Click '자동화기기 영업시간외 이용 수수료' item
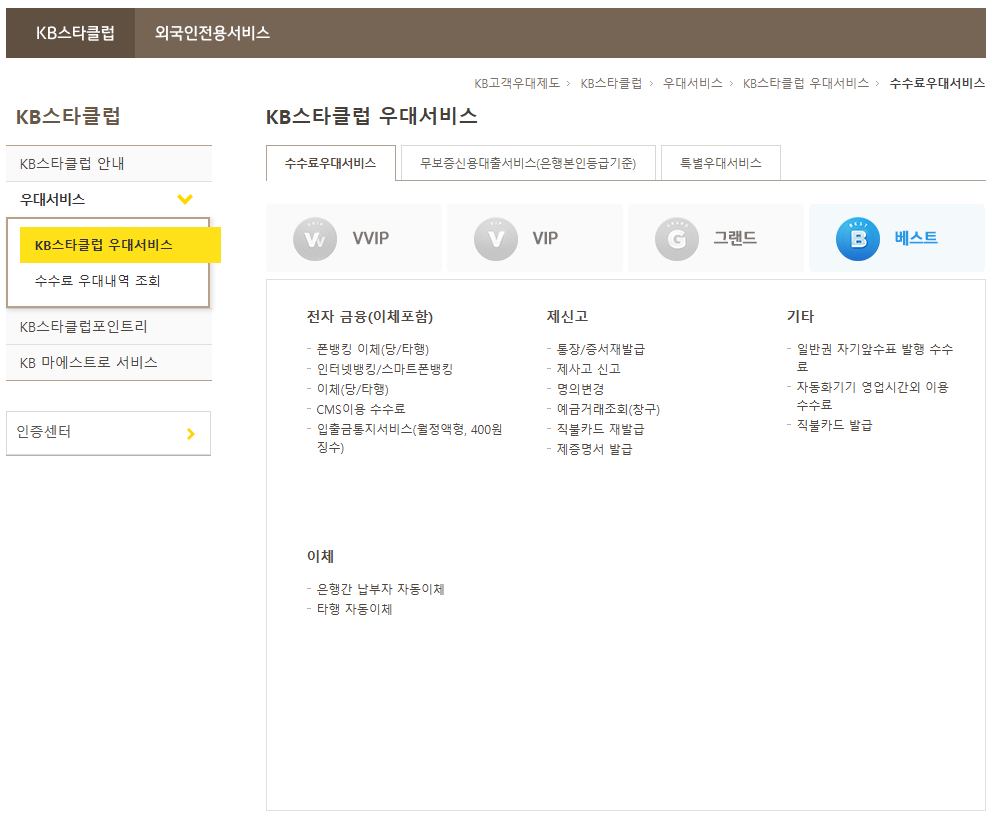This screenshot has height=819, width=996. coord(872,396)
